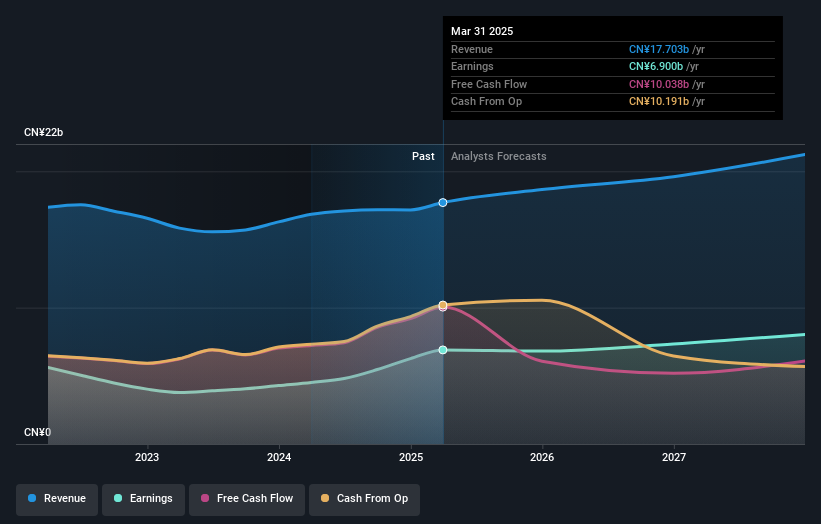Toggle the Cash From Op legend button
821x524 pixels.
pos(364,499)
